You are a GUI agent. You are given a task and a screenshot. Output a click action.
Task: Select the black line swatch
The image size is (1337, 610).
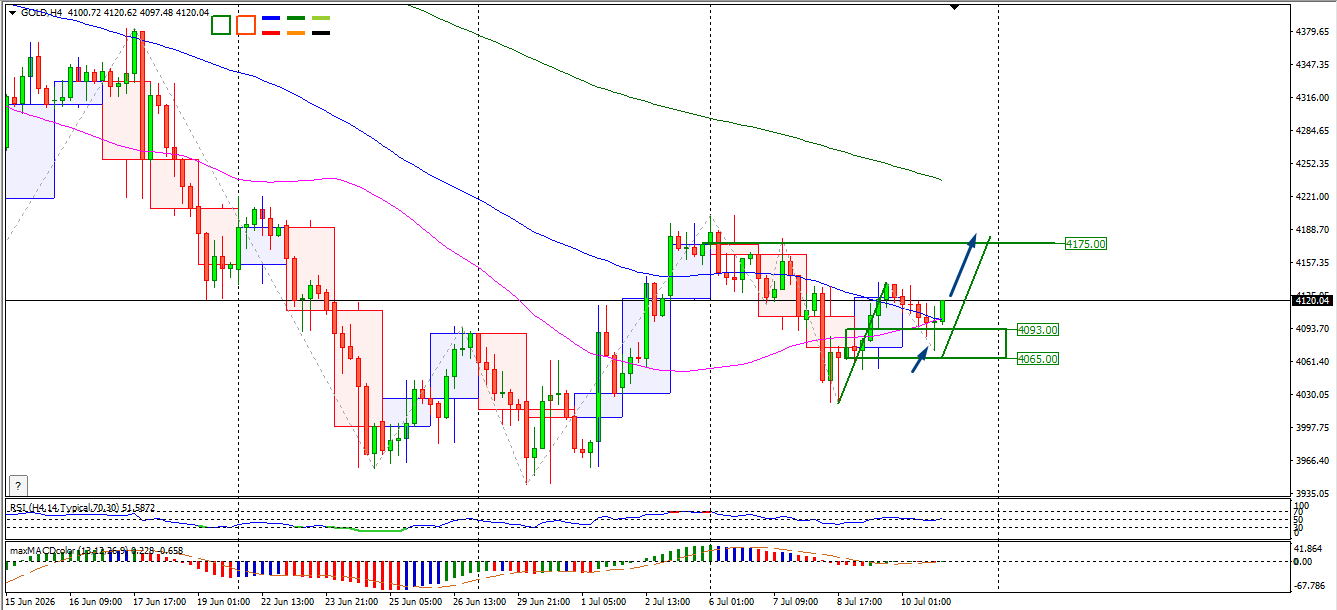321,33
